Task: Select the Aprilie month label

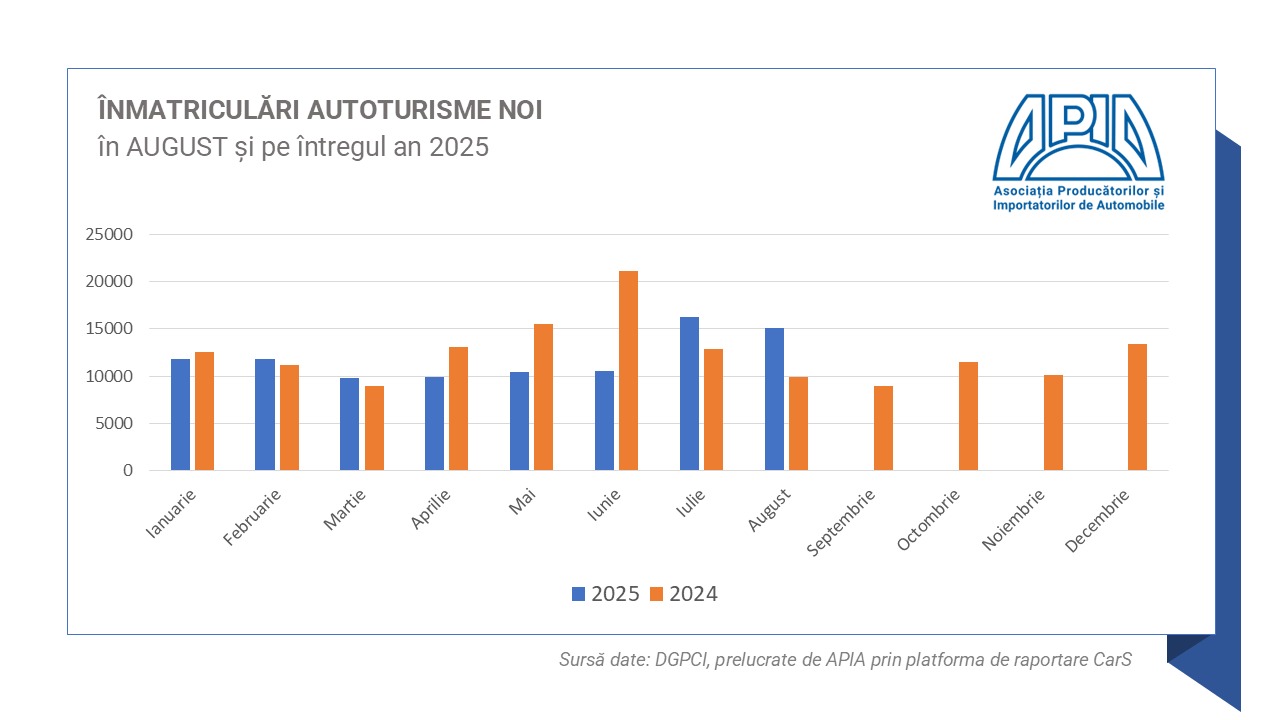Action: coord(431,510)
